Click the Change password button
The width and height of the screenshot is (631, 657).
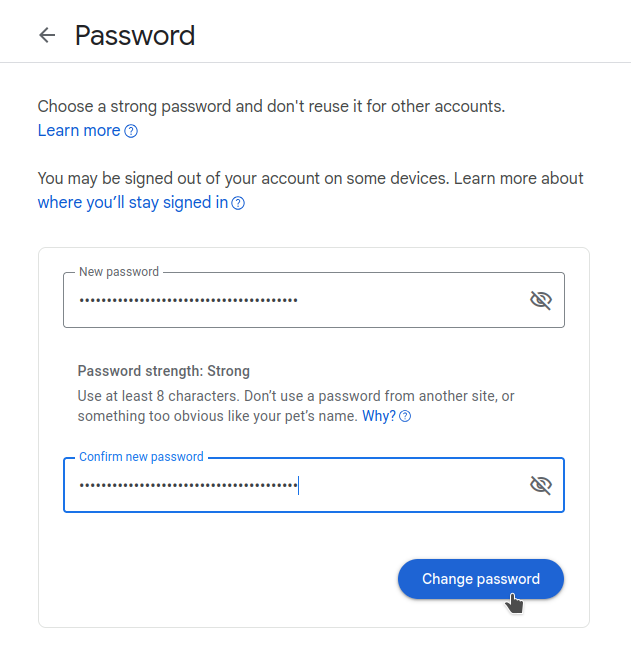click(481, 579)
